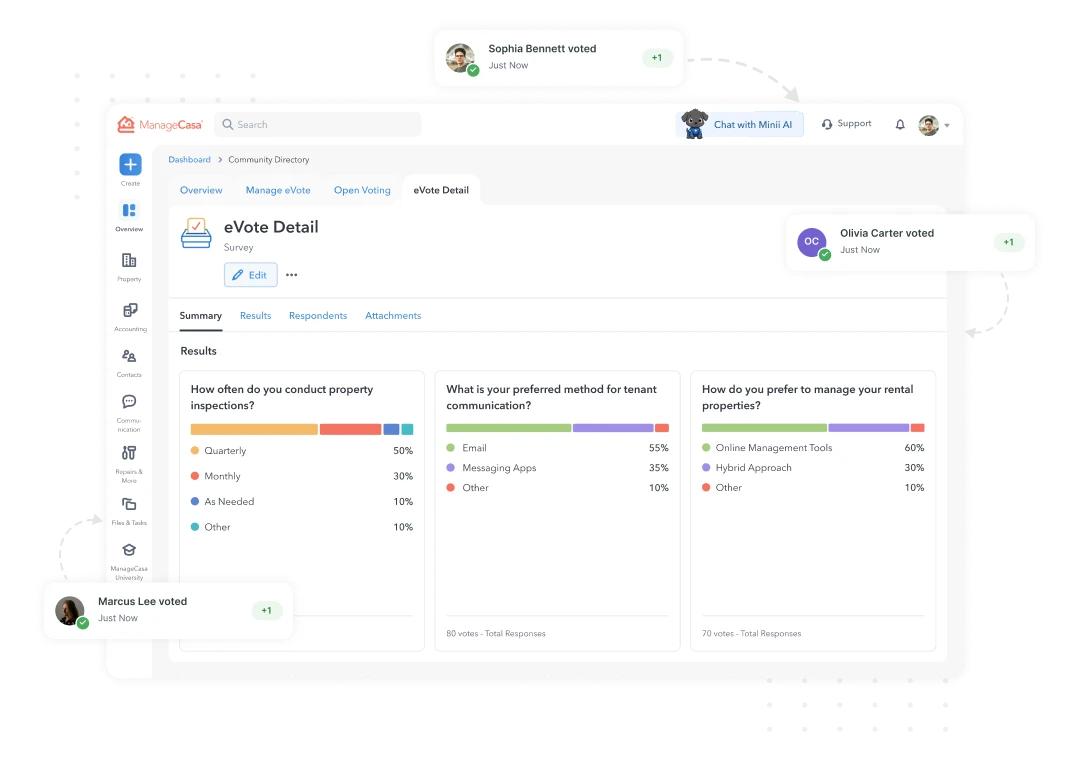This screenshot has height=778, width=1080.
Task: Click the Monthly legend row
Action: point(302,476)
